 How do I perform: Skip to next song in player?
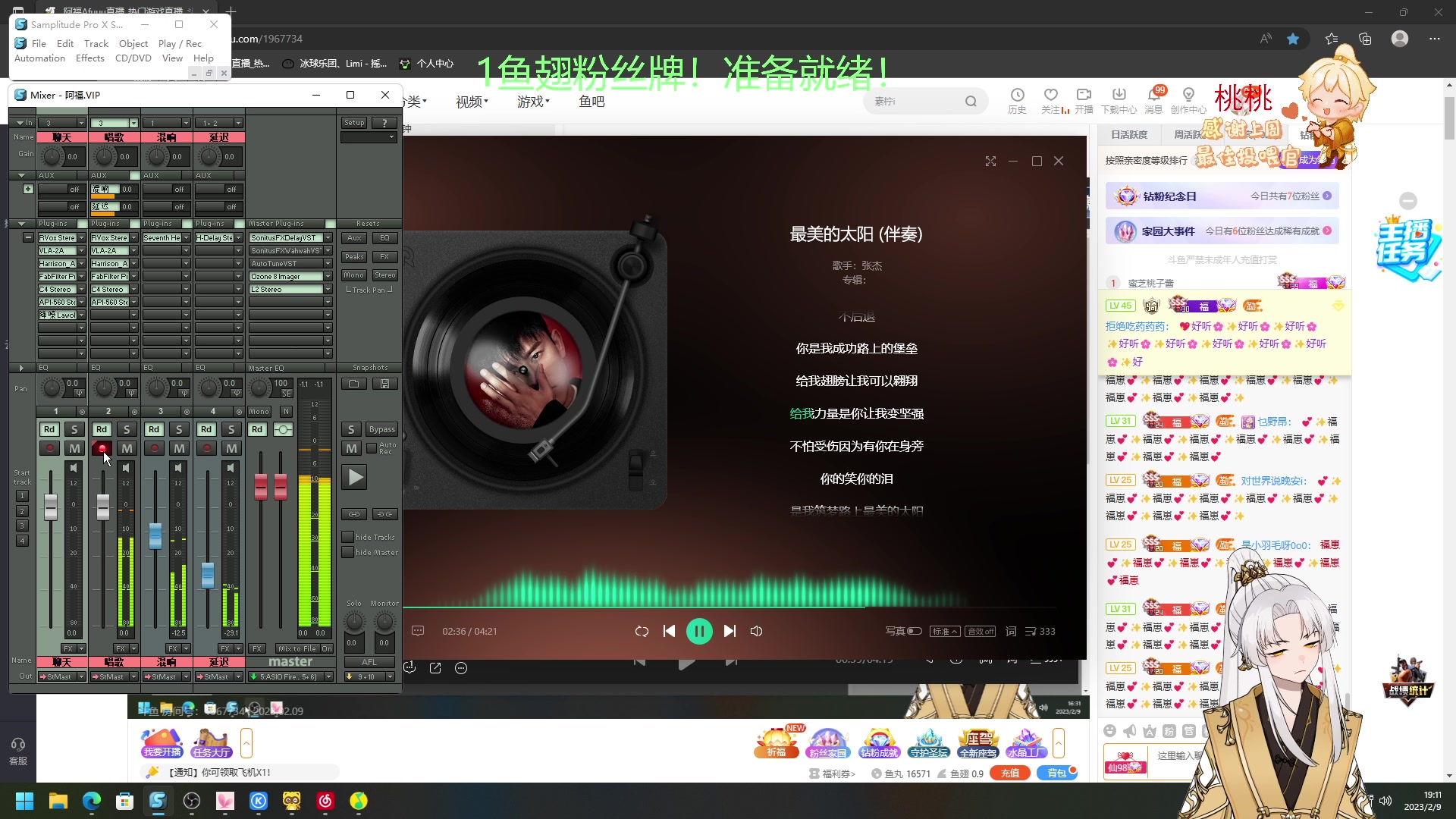(730, 631)
